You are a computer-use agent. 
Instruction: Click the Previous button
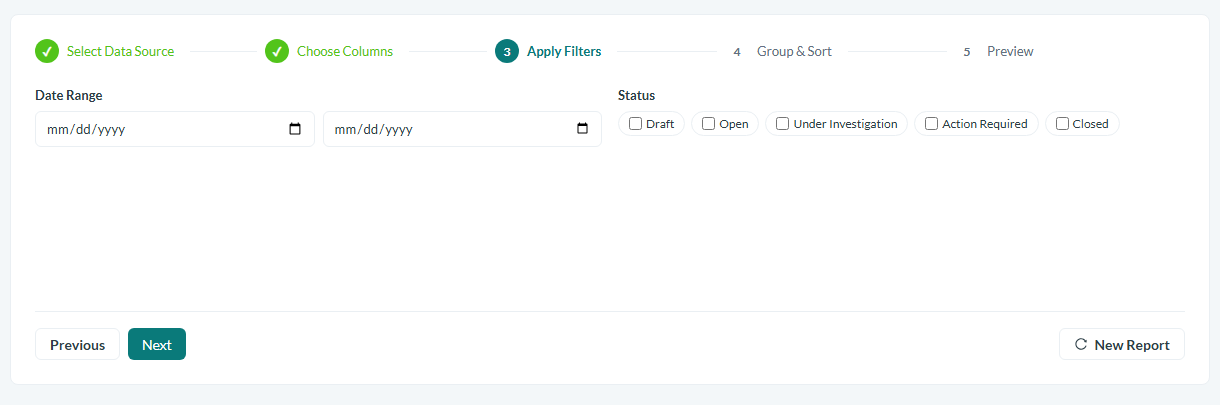[x=77, y=344]
